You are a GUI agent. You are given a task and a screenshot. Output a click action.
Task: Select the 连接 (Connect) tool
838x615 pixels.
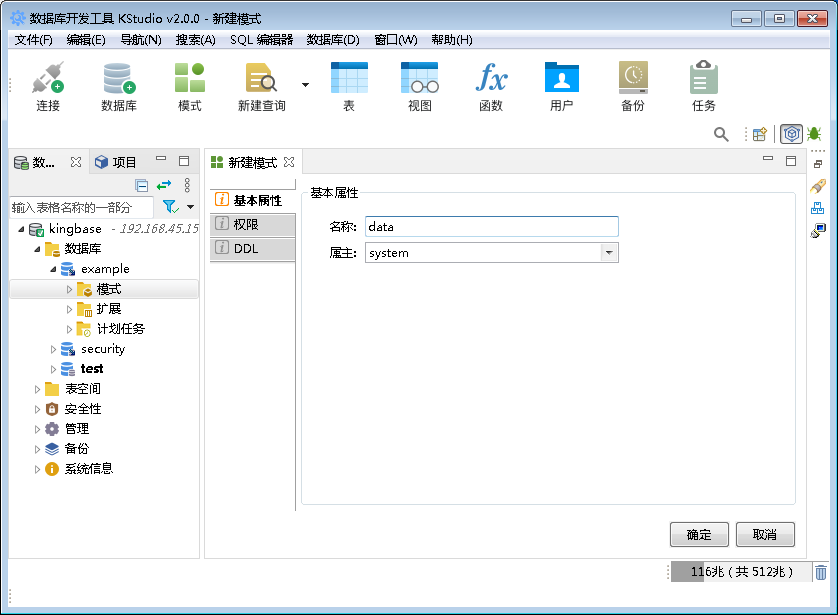pos(46,85)
